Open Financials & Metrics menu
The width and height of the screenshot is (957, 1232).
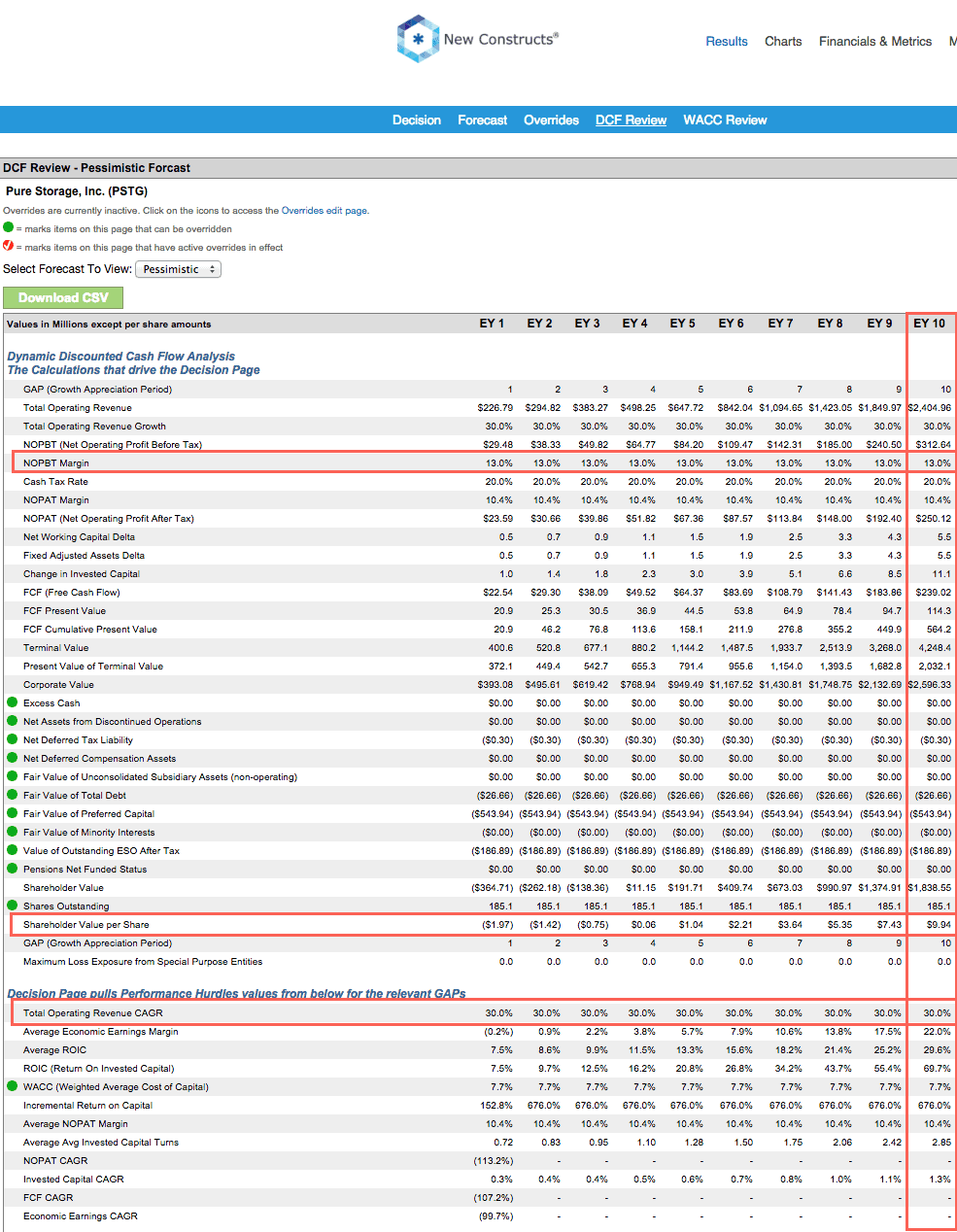(x=875, y=42)
